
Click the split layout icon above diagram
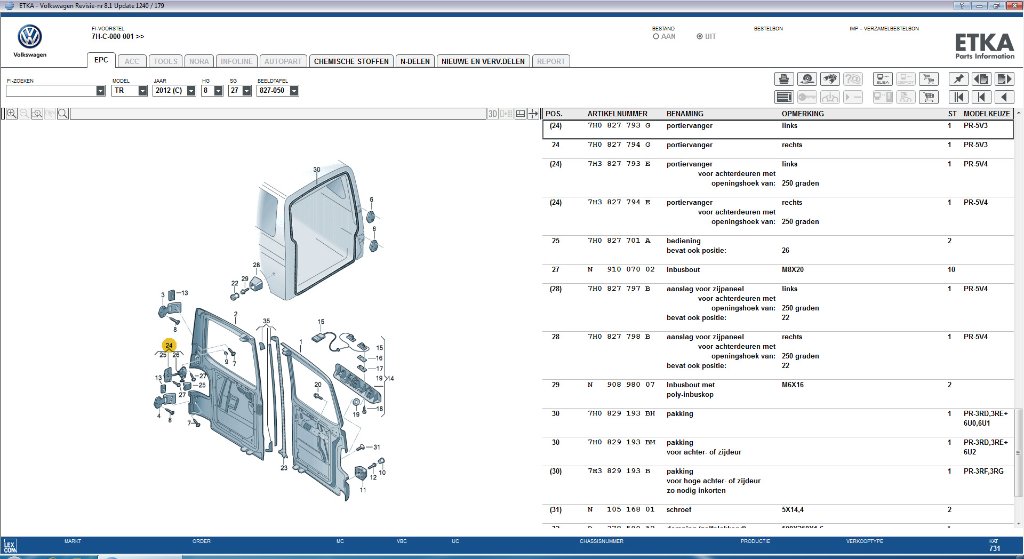pos(520,114)
